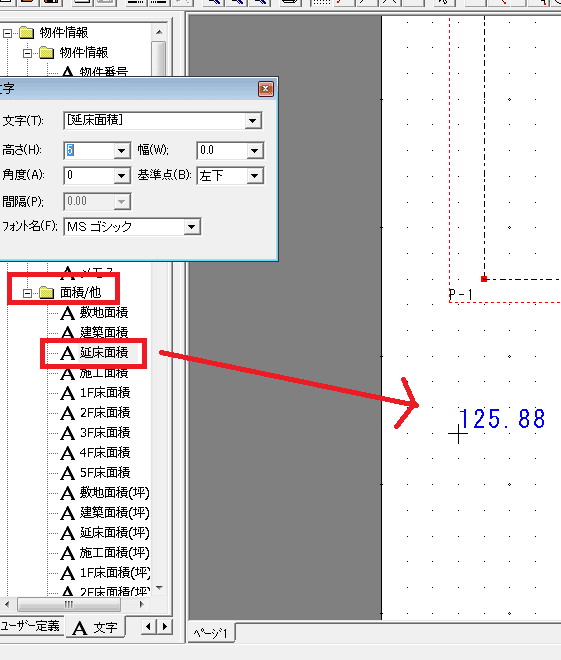Click in the 幅(W) input field
The image size is (561, 660).
click(222, 150)
